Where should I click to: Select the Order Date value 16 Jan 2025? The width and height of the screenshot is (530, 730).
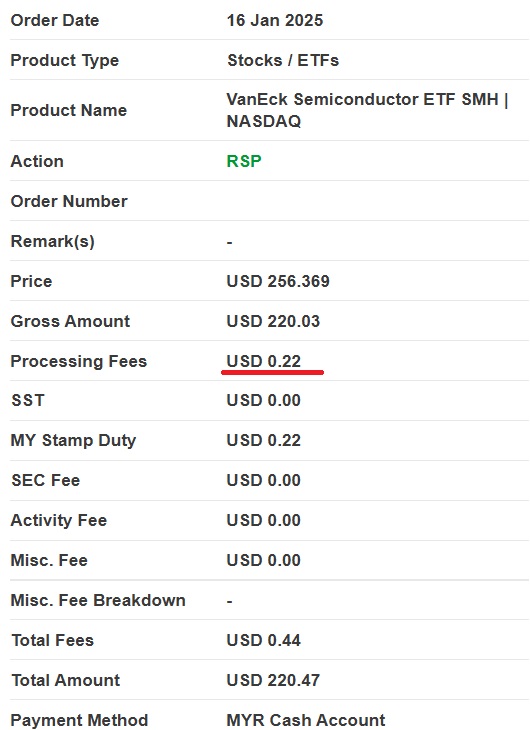274,20
